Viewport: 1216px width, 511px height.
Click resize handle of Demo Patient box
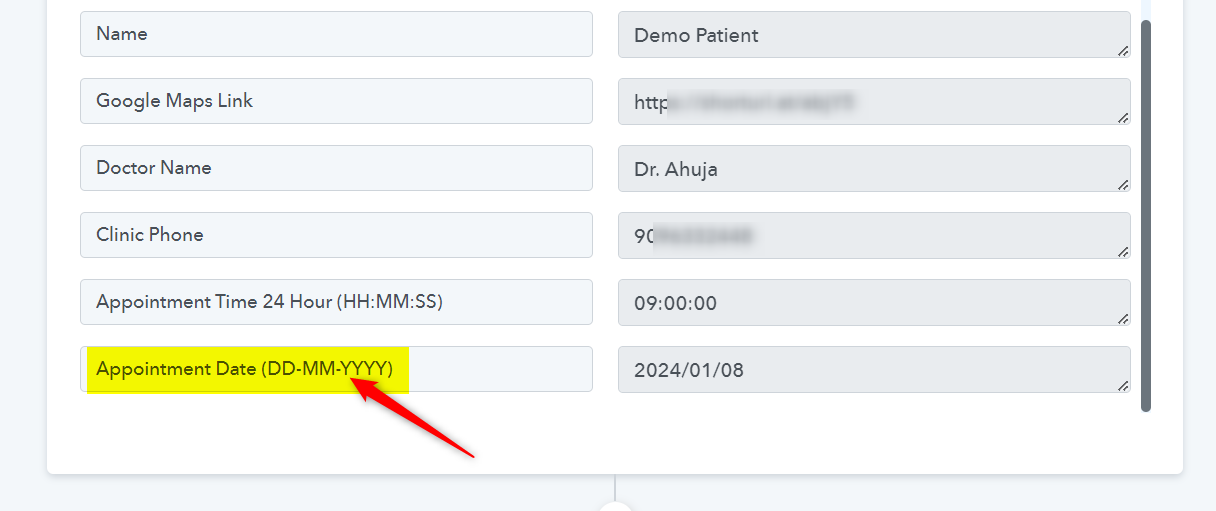coord(1123,50)
